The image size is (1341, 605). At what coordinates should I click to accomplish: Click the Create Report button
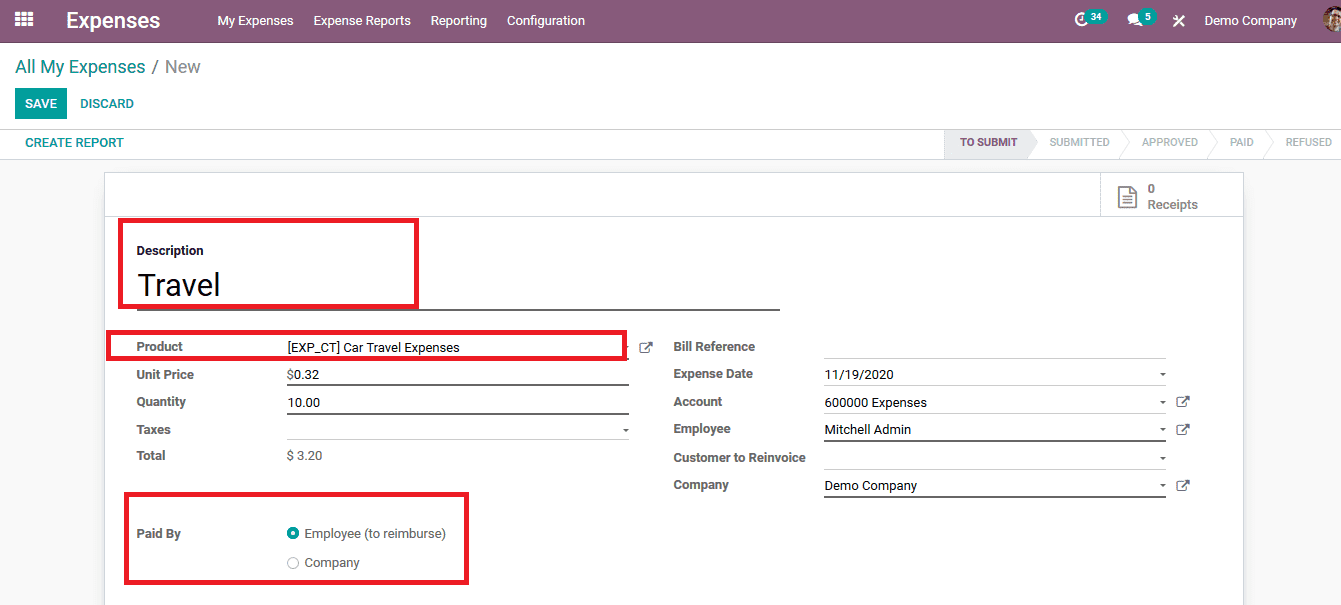click(75, 143)
